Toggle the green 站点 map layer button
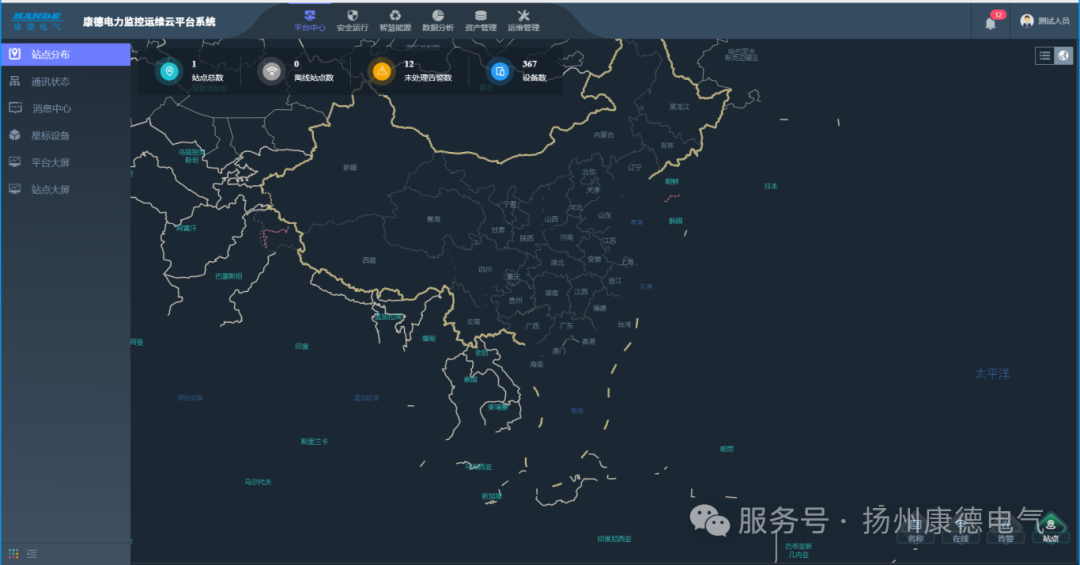Screen dimensions: 1080x565 [1050, 530]
